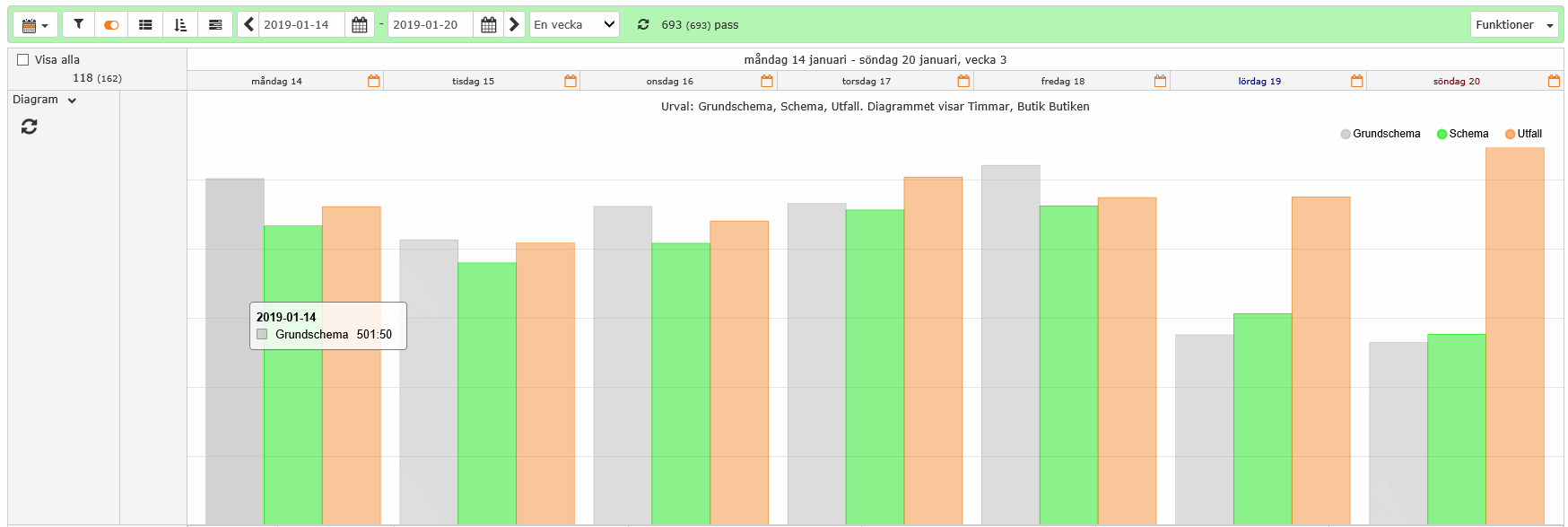Open the calendar view dropdown

coord(35,24)
